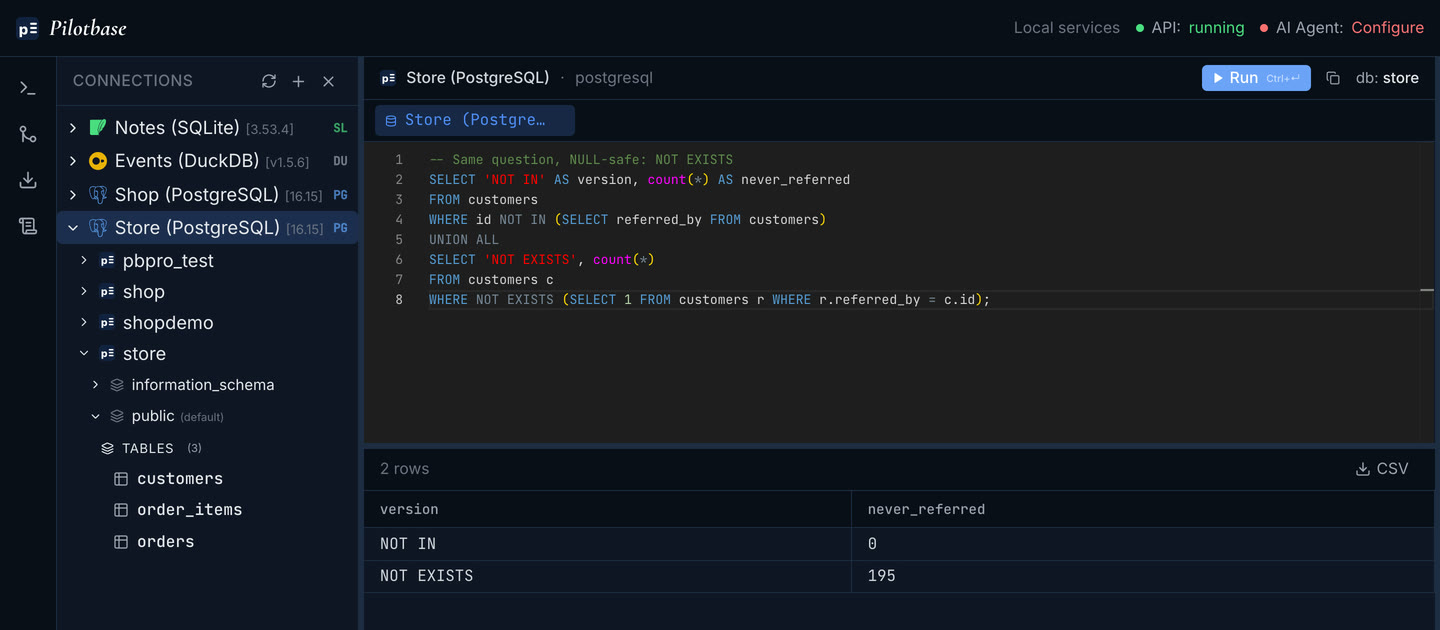Run the query
The width and height of the screenshot is (1440, 630).
[x=1256, y=78]
